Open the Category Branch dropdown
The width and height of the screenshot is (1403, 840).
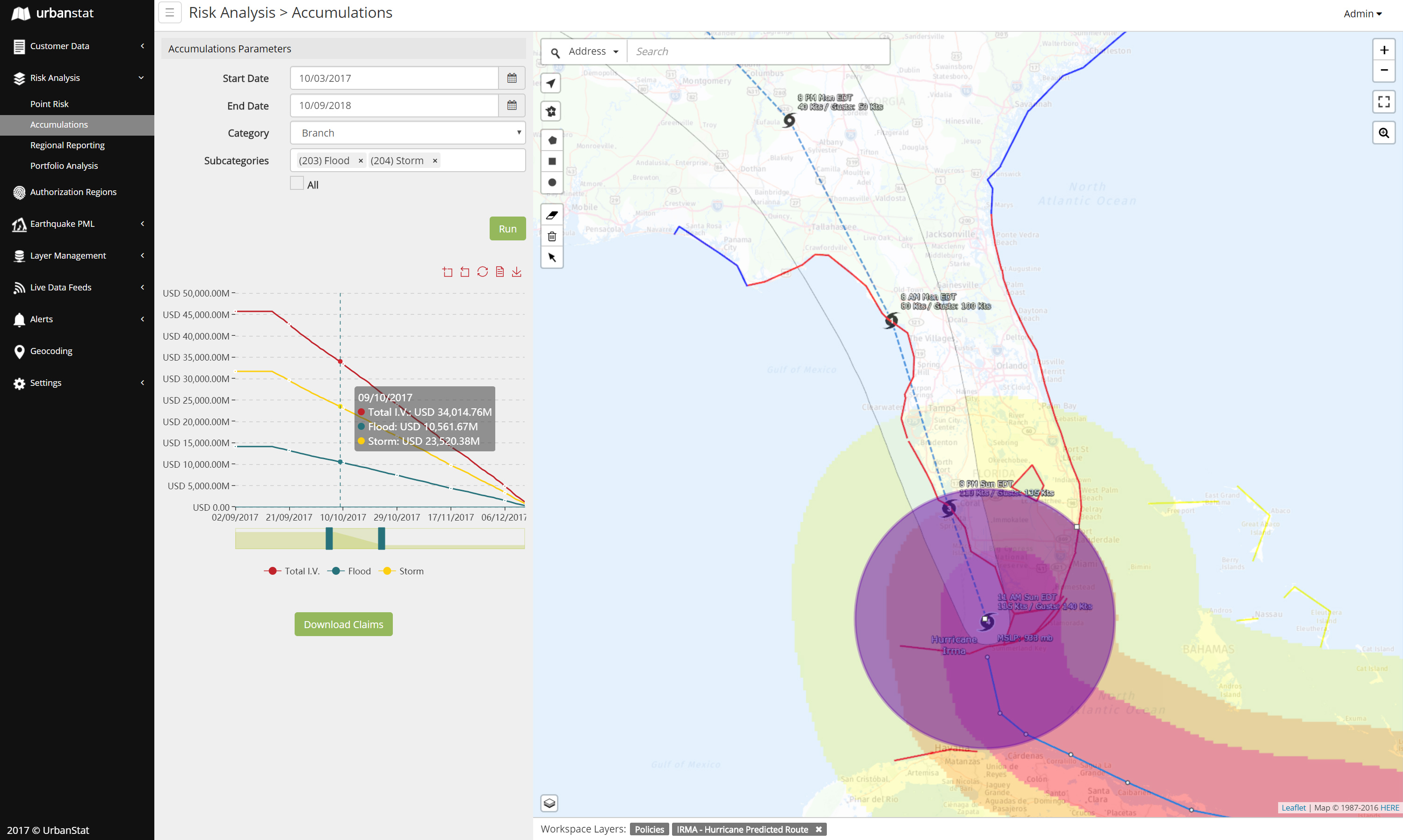(407, 133)
